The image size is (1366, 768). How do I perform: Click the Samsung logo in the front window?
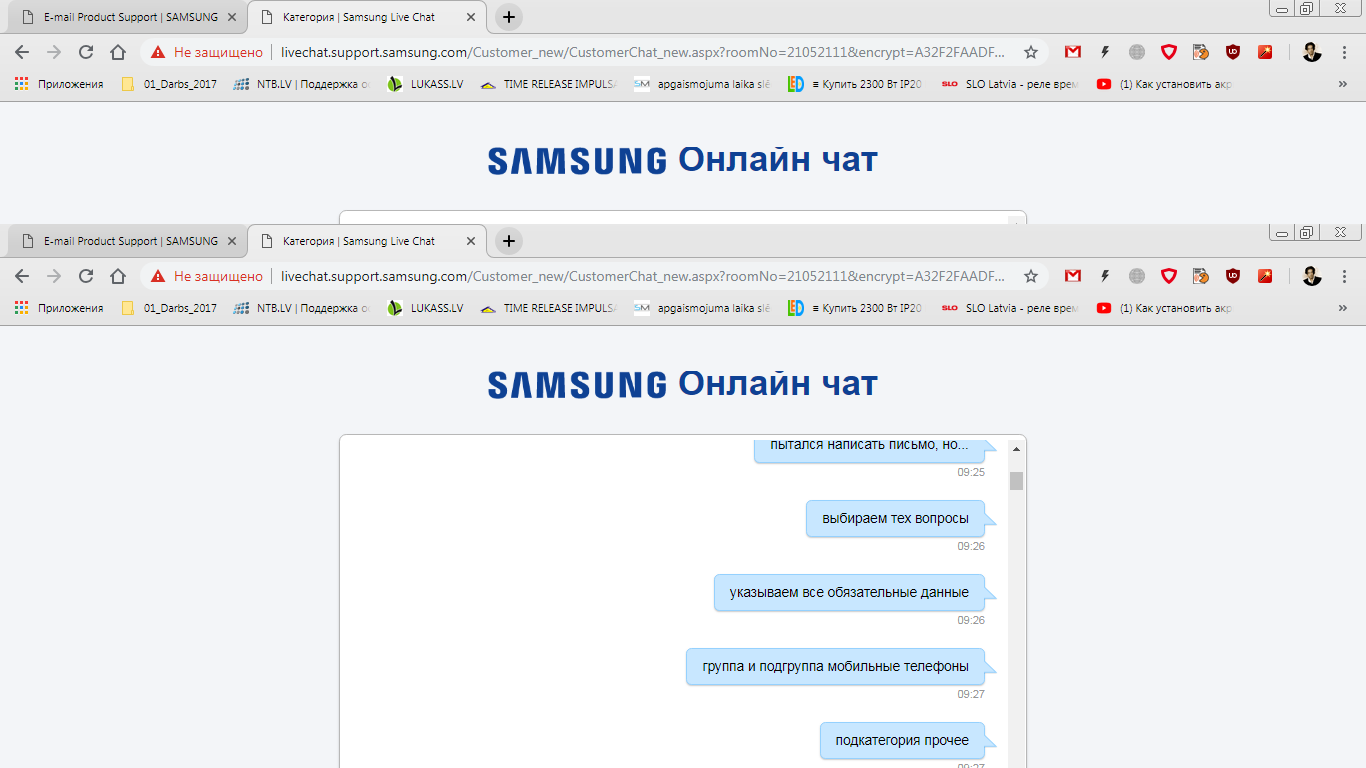[577, 385]
